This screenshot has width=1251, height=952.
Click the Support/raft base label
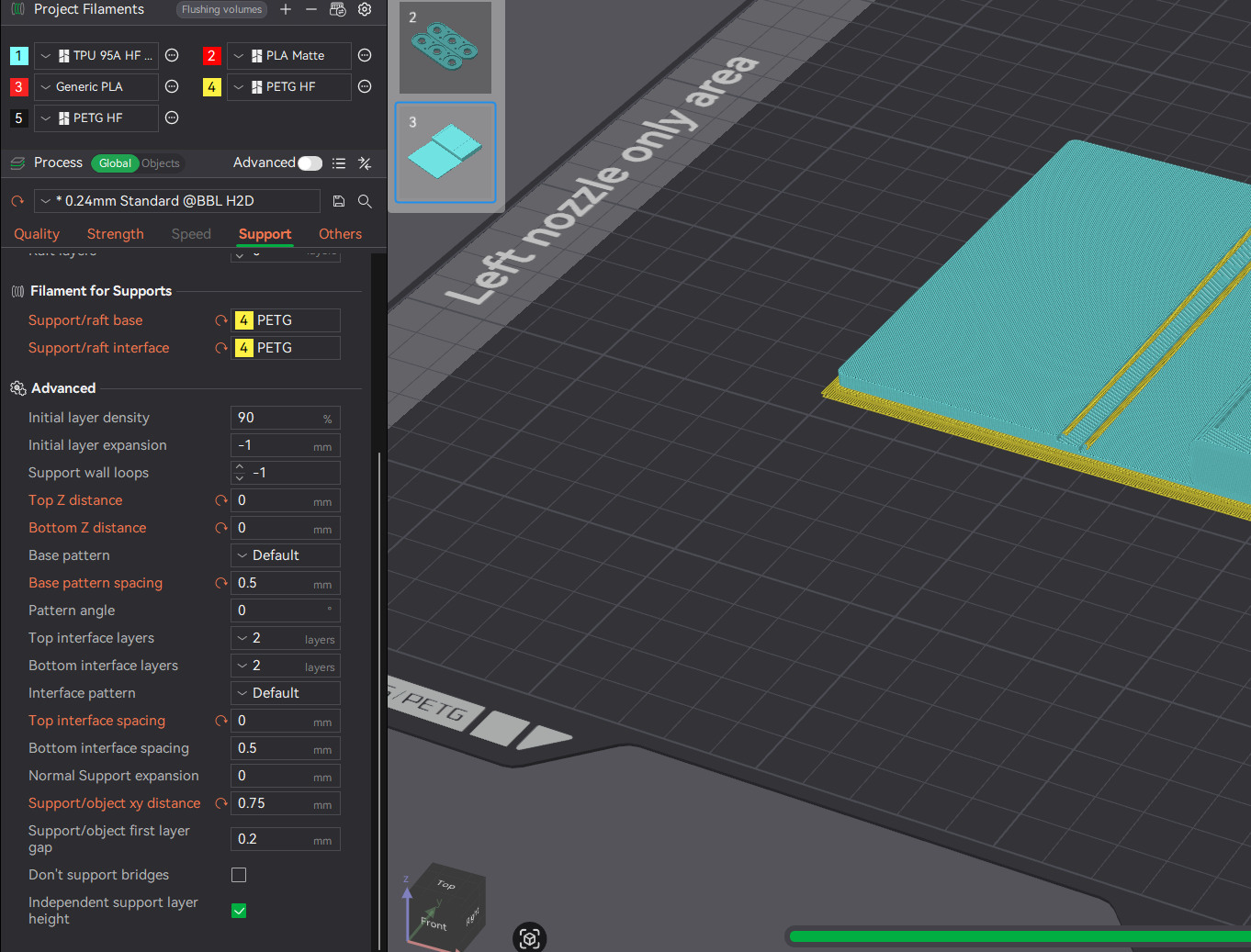[x=85, y=320]
